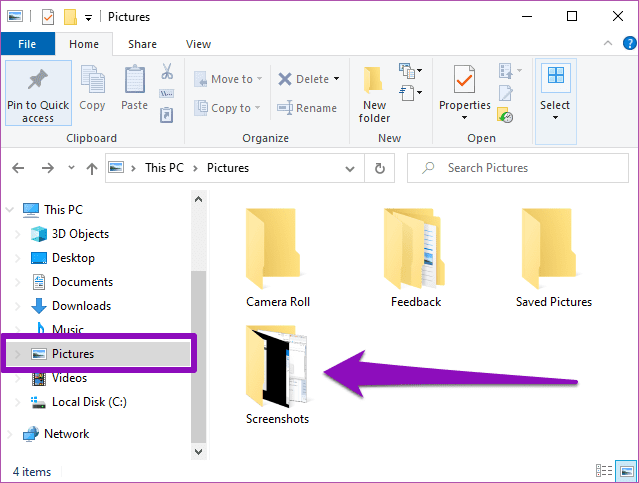Switch to details view in status bar
Viewport: 639px width, 483px height.
(x=604, y=471)
